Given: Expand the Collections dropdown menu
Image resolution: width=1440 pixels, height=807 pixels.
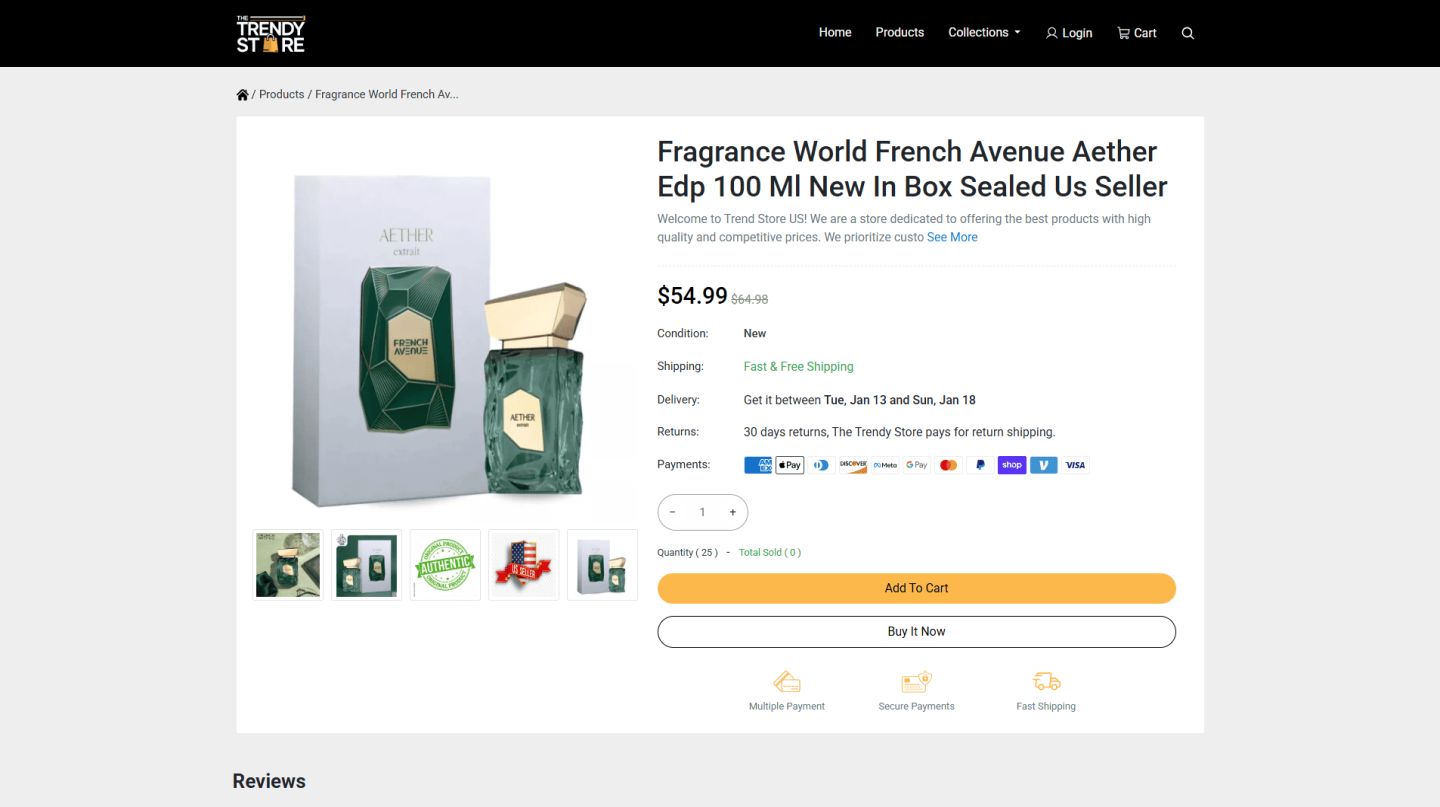Looking at the screenshot, I should [x=984, y=33].
